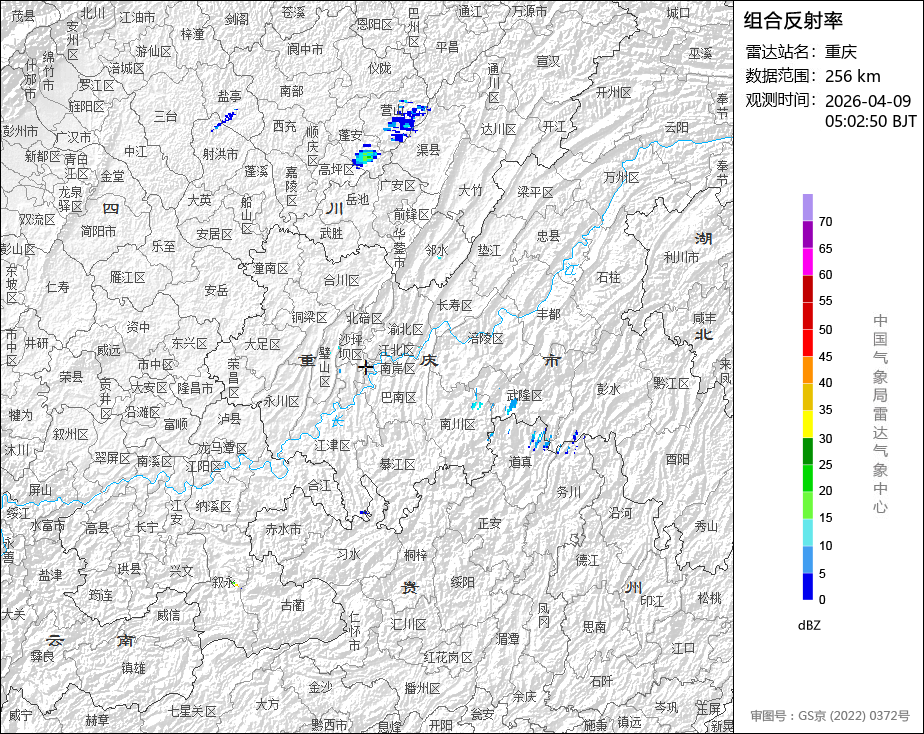Click the 长寿区 map label
The height and width of the screenshot is (734, 924).
[x=455, y=305]
